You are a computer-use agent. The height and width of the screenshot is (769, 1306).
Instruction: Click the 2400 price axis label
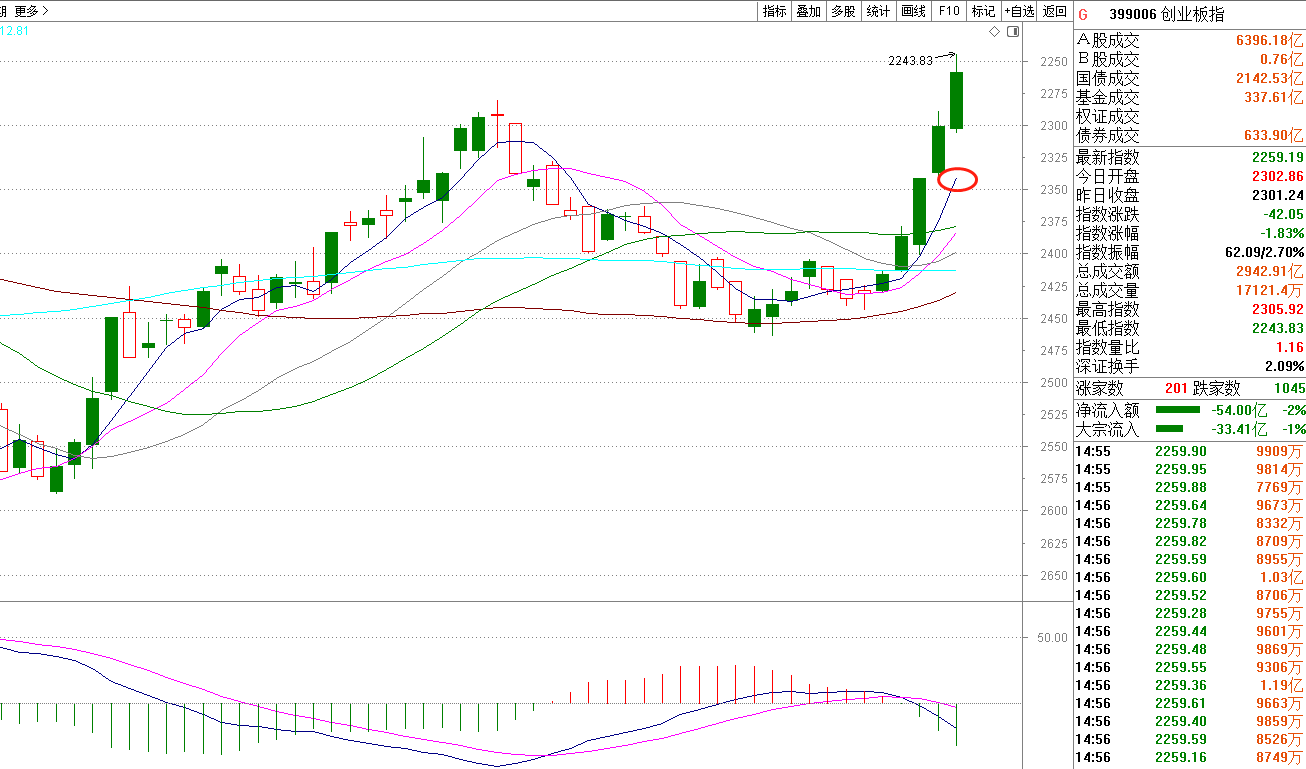pos(1053,254)
